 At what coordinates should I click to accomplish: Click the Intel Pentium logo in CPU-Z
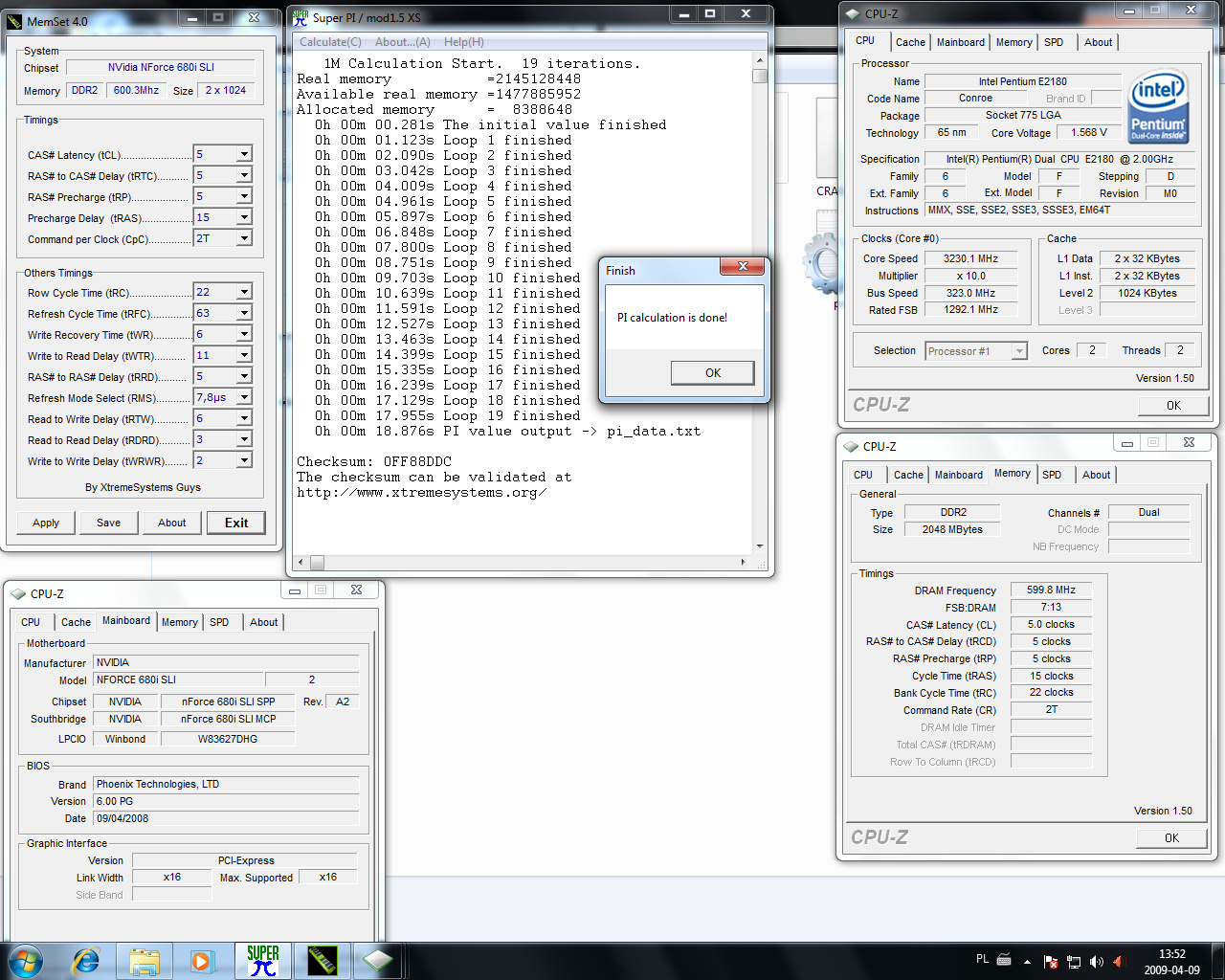1158,105
